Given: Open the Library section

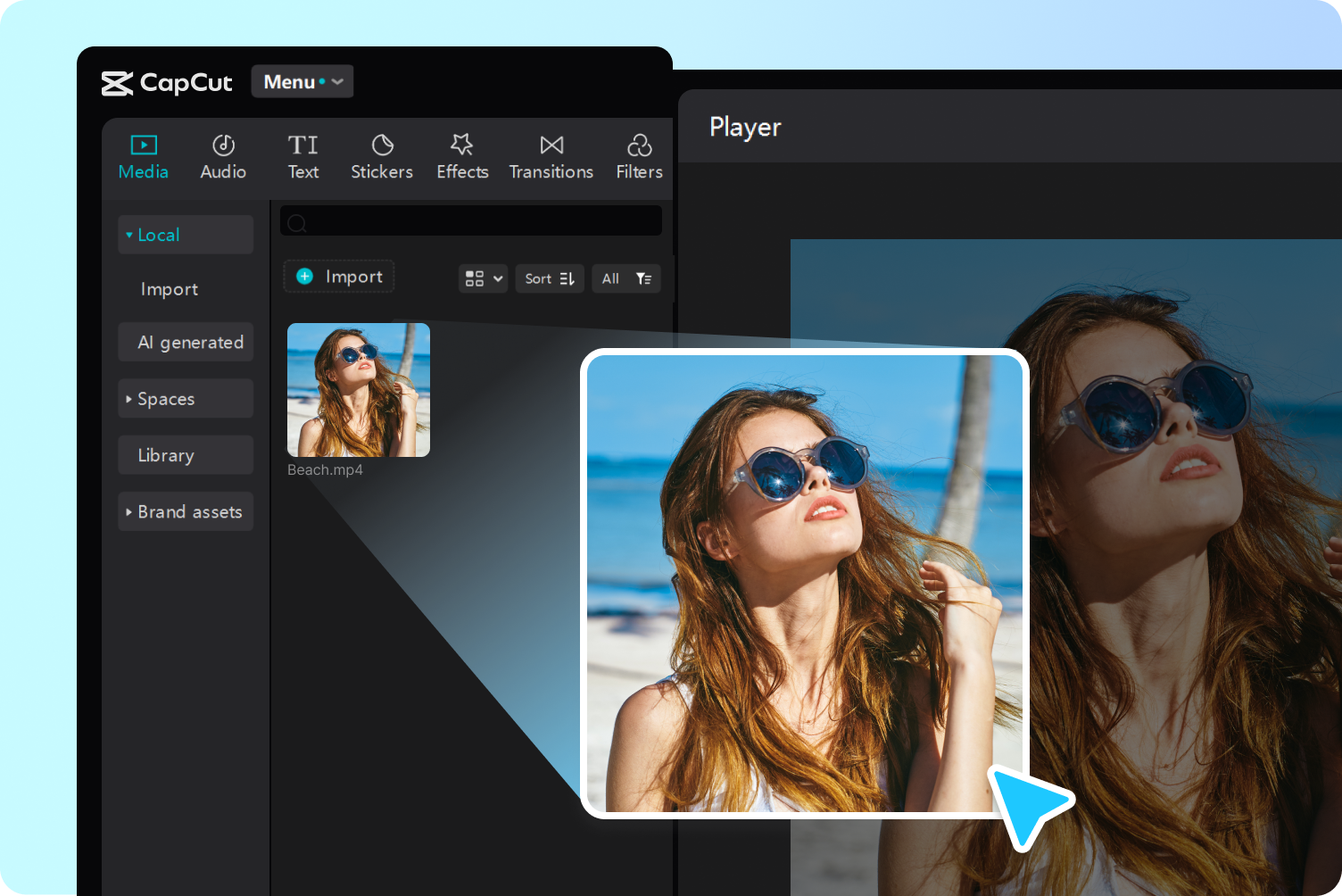Looking at the screenshot, I should click(x=185, y=455).
